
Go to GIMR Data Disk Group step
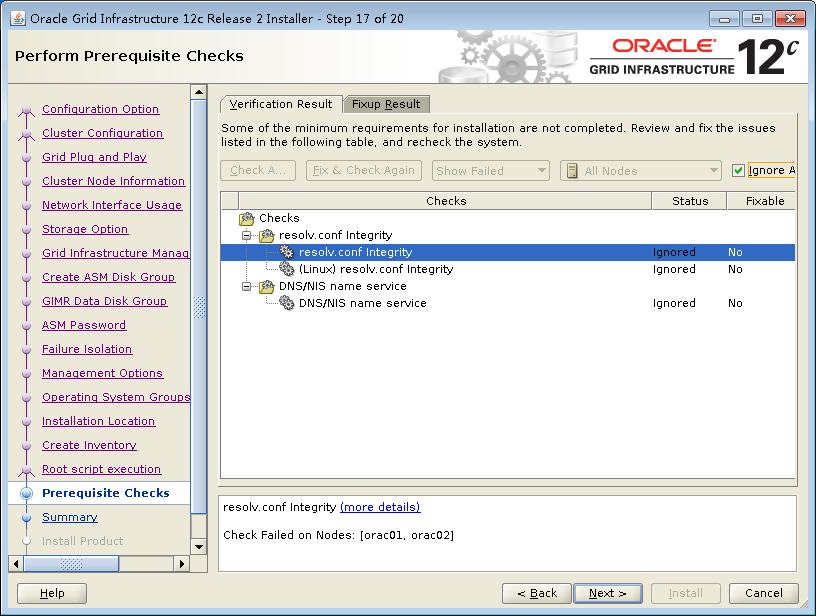tap(105, 301)
